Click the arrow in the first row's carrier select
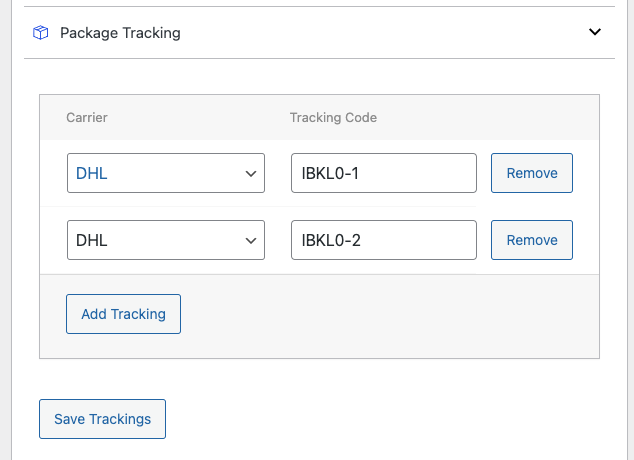 [251, 174]
